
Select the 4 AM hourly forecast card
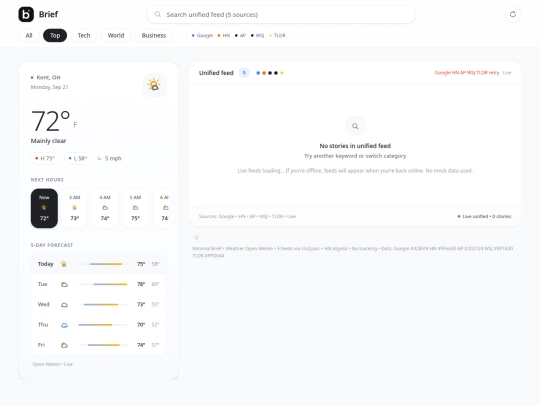[105, 208]
